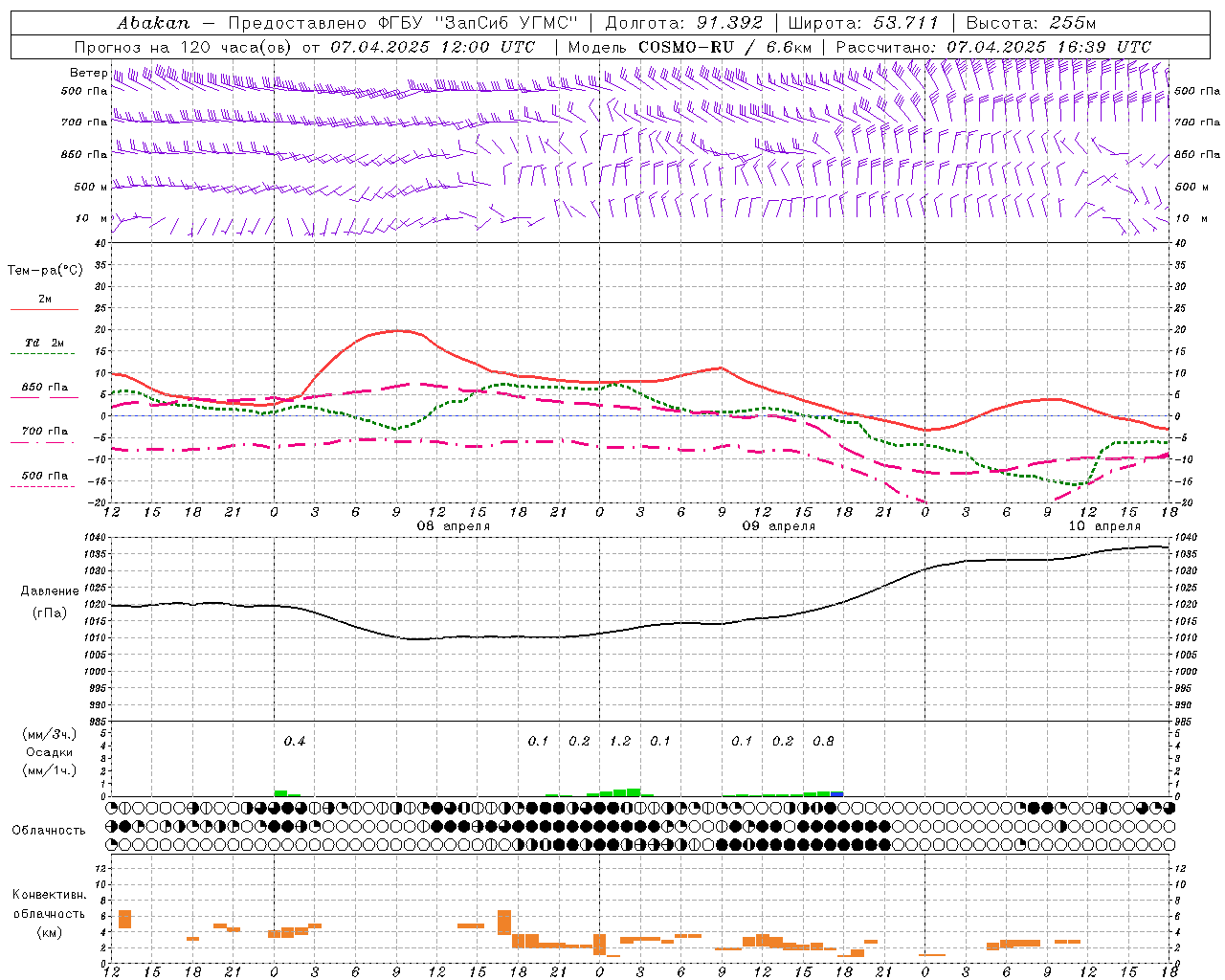Screen dimensions: 1225x980
Task: Click the 0.4 precipitation amount
Action: pyautogui.click(x=295, y=742)
